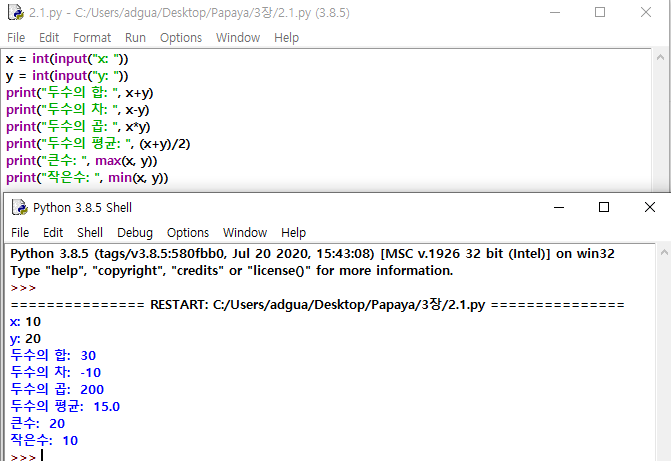Click the Shell input line 'x: 10'

coord(25,322)
